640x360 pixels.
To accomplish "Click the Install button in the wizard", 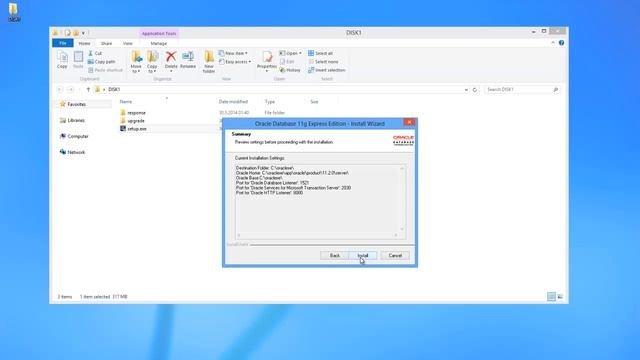I will click(x=363, y=256).
